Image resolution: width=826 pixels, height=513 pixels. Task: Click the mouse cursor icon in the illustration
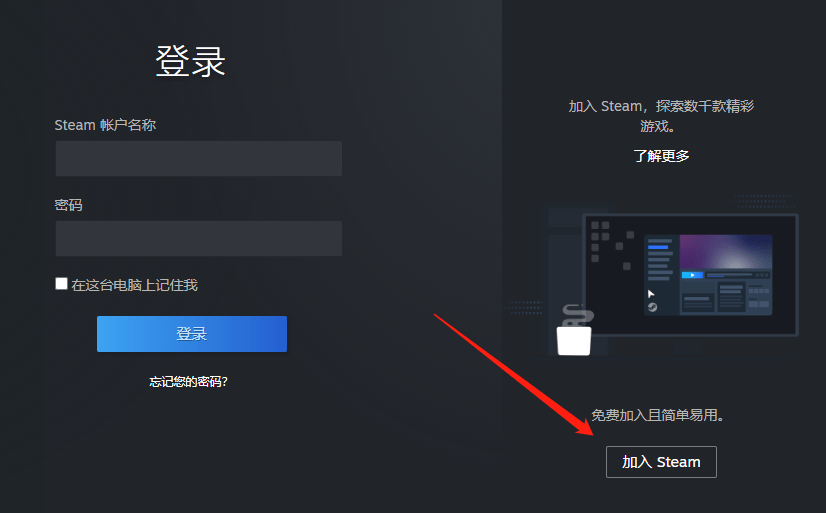pos(651,294)
